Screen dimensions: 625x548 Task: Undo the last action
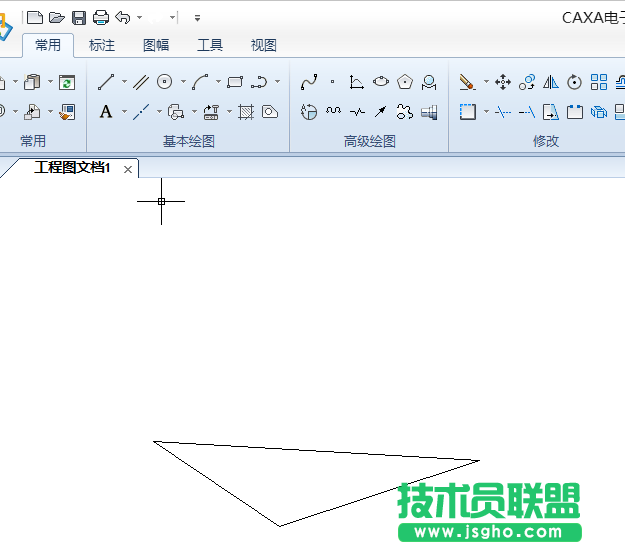(123, 18)
